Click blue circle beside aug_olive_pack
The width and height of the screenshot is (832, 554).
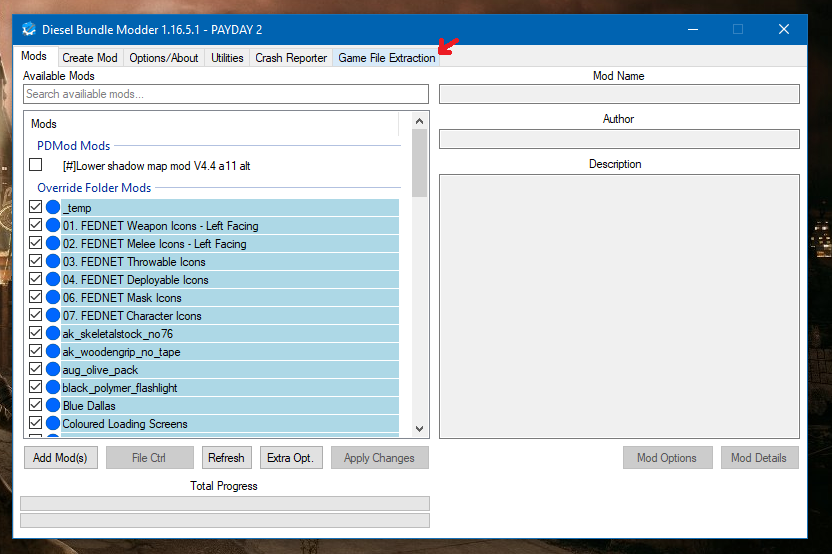[x=53, y=369]
